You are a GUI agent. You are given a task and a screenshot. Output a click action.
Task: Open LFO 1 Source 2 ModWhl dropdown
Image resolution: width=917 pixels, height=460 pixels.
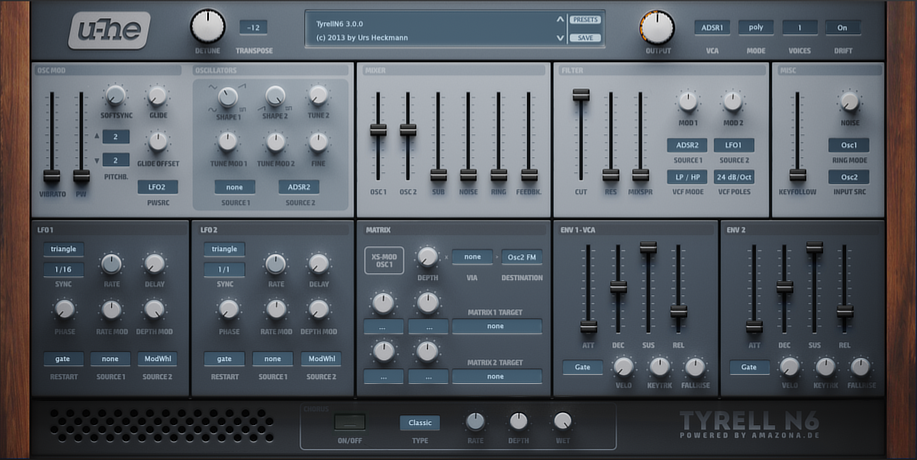[158, 359]
